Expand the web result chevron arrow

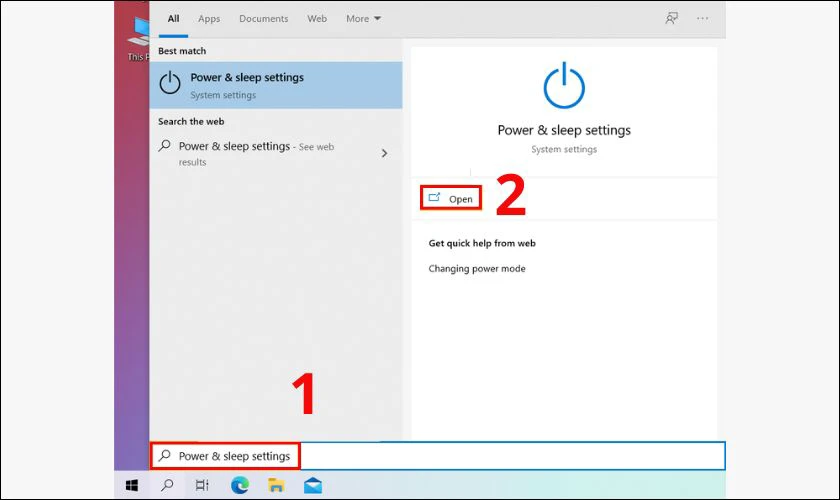point(384,153)
